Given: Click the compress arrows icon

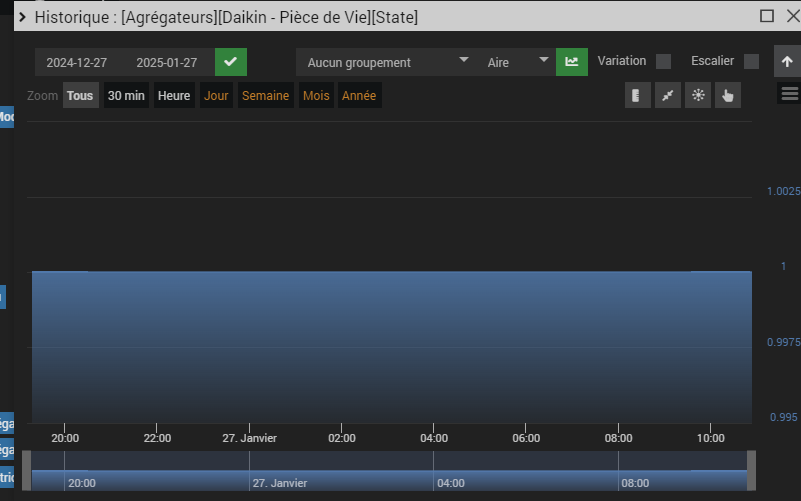Looking at the screenshot, I should point(668,96).
